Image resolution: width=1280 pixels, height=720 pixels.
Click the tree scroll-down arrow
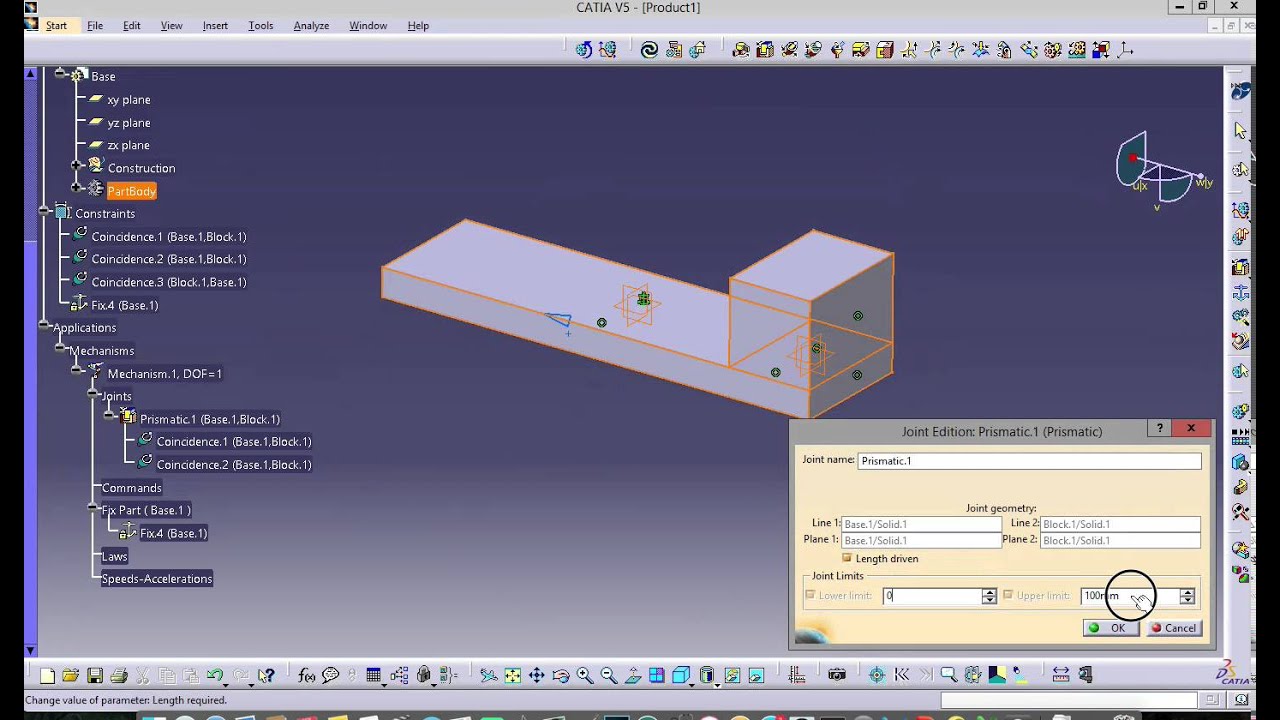point(30,650)
